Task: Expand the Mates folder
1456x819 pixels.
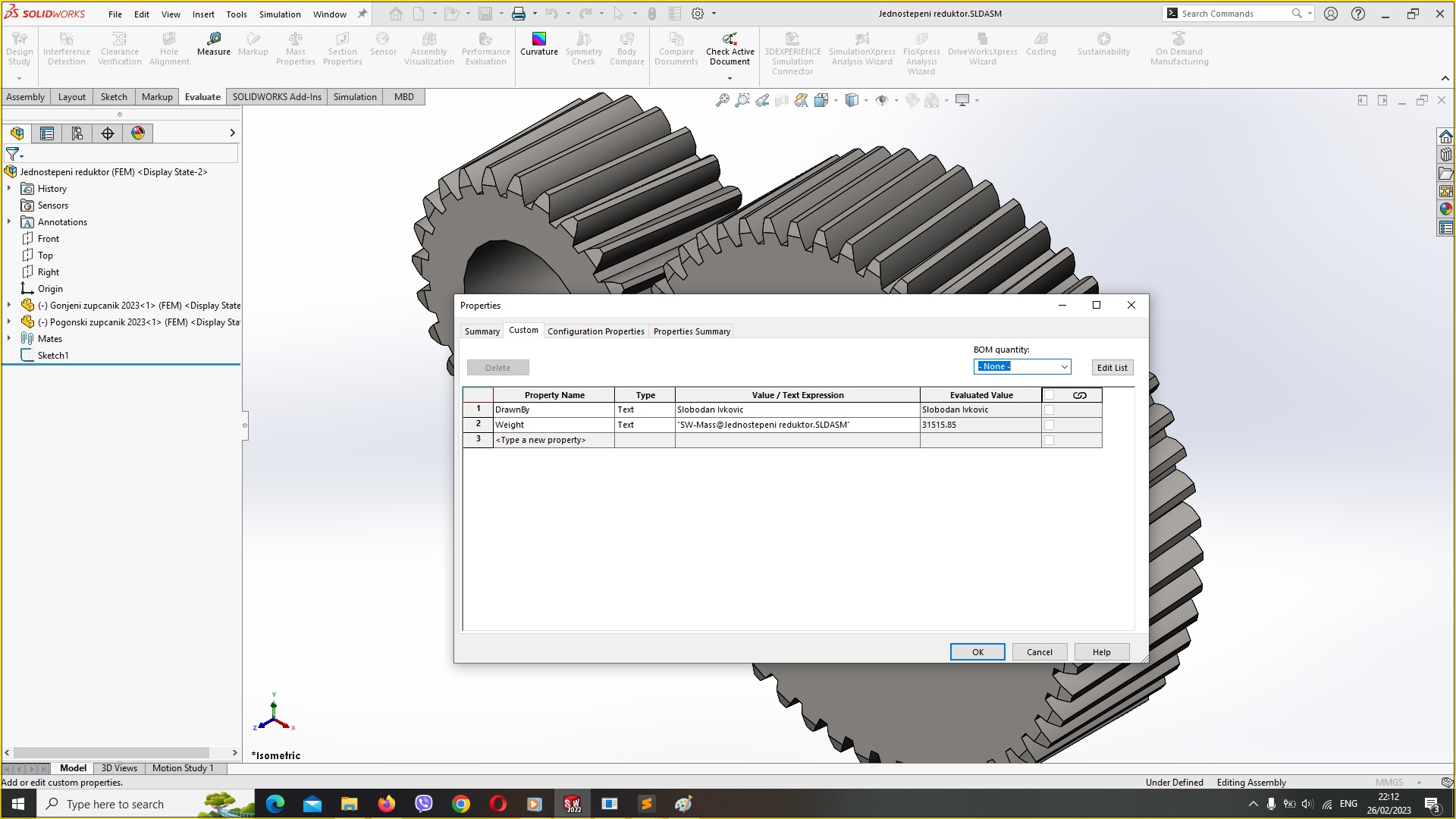Action: pyautogui.click(x=9, y=339)
